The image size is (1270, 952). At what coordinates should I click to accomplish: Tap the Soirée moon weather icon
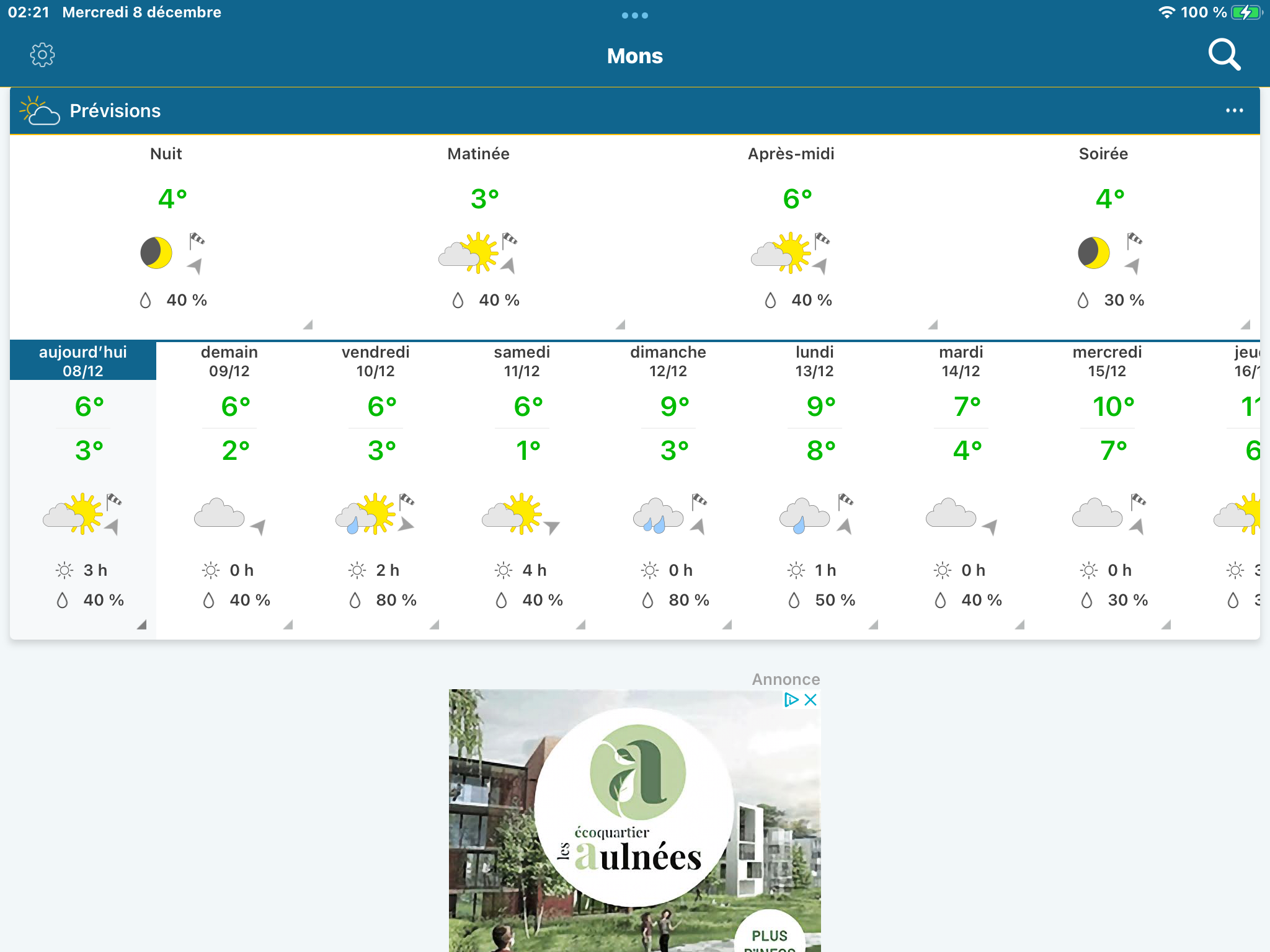click(x=1094, y=253)
